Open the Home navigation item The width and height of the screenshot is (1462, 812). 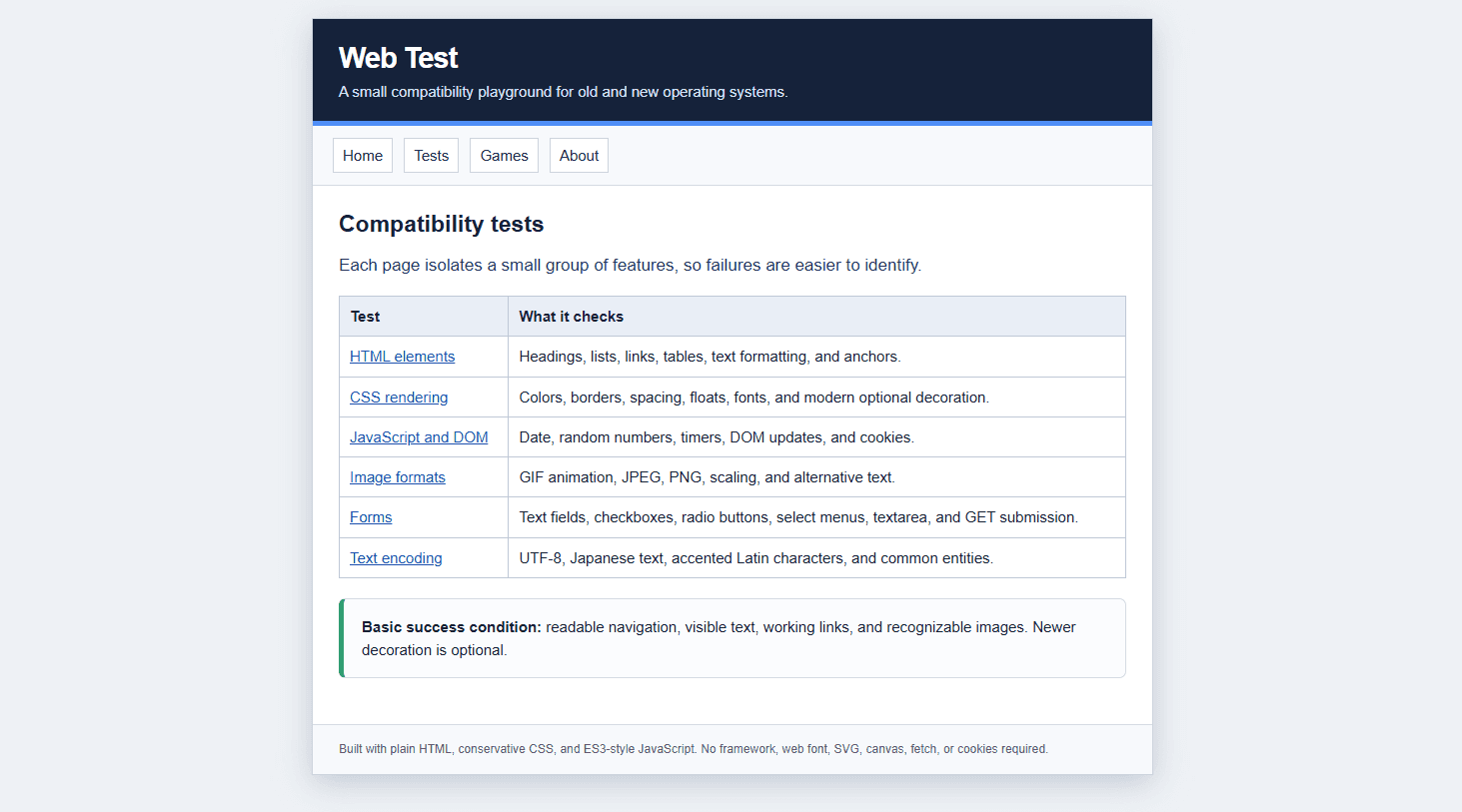click(x=363, y=156)
